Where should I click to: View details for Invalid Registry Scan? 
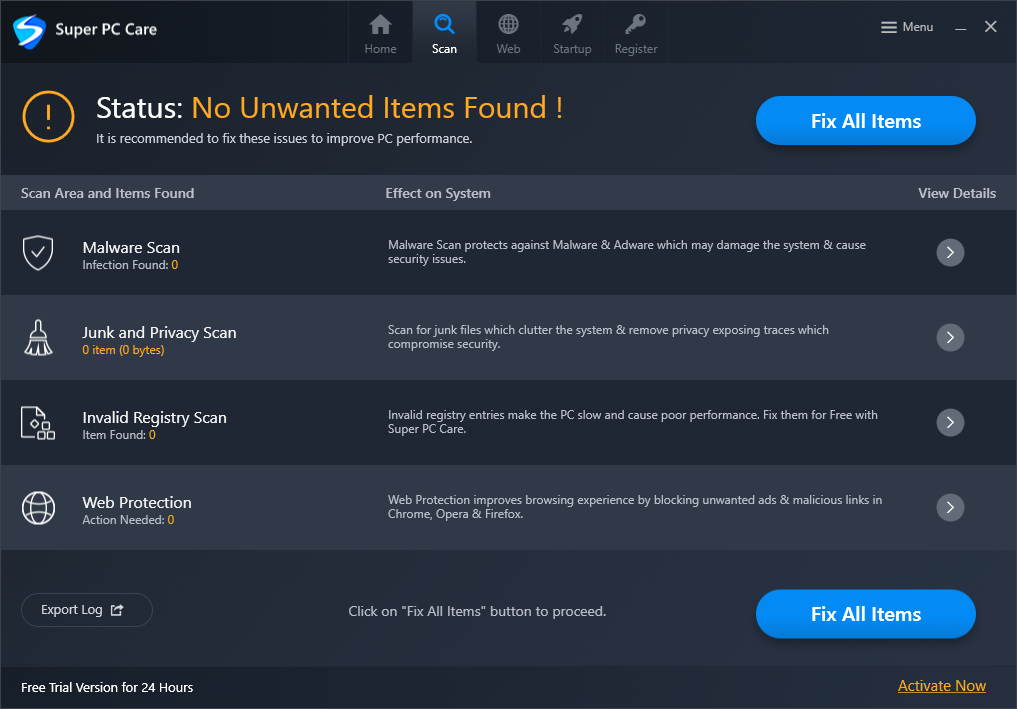[950, 422]
